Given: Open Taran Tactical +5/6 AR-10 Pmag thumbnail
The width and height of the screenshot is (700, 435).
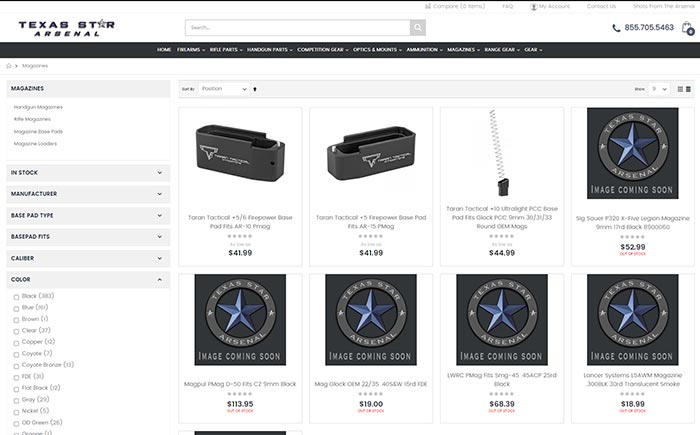Looking at the screenshot, I should (x=240, y=153).
